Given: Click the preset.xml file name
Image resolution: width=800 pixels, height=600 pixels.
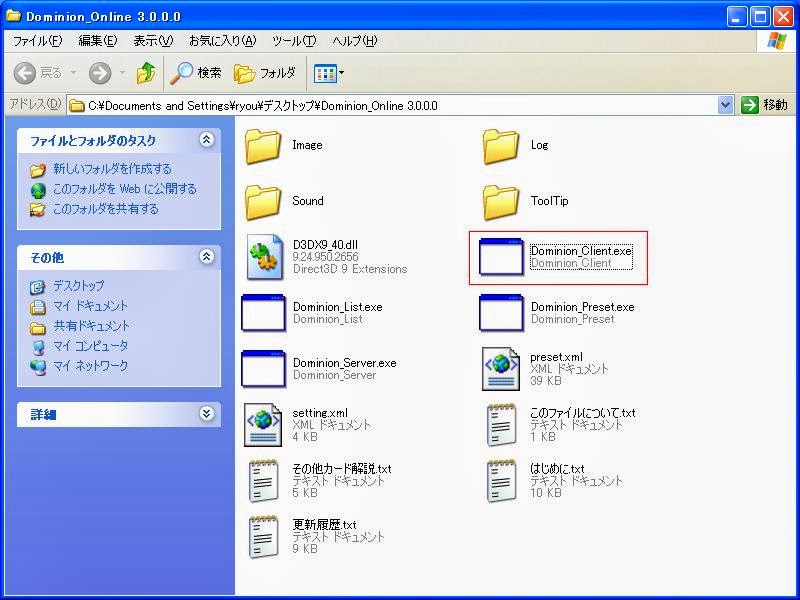Looking at the screenshot, I should [556, 357].
